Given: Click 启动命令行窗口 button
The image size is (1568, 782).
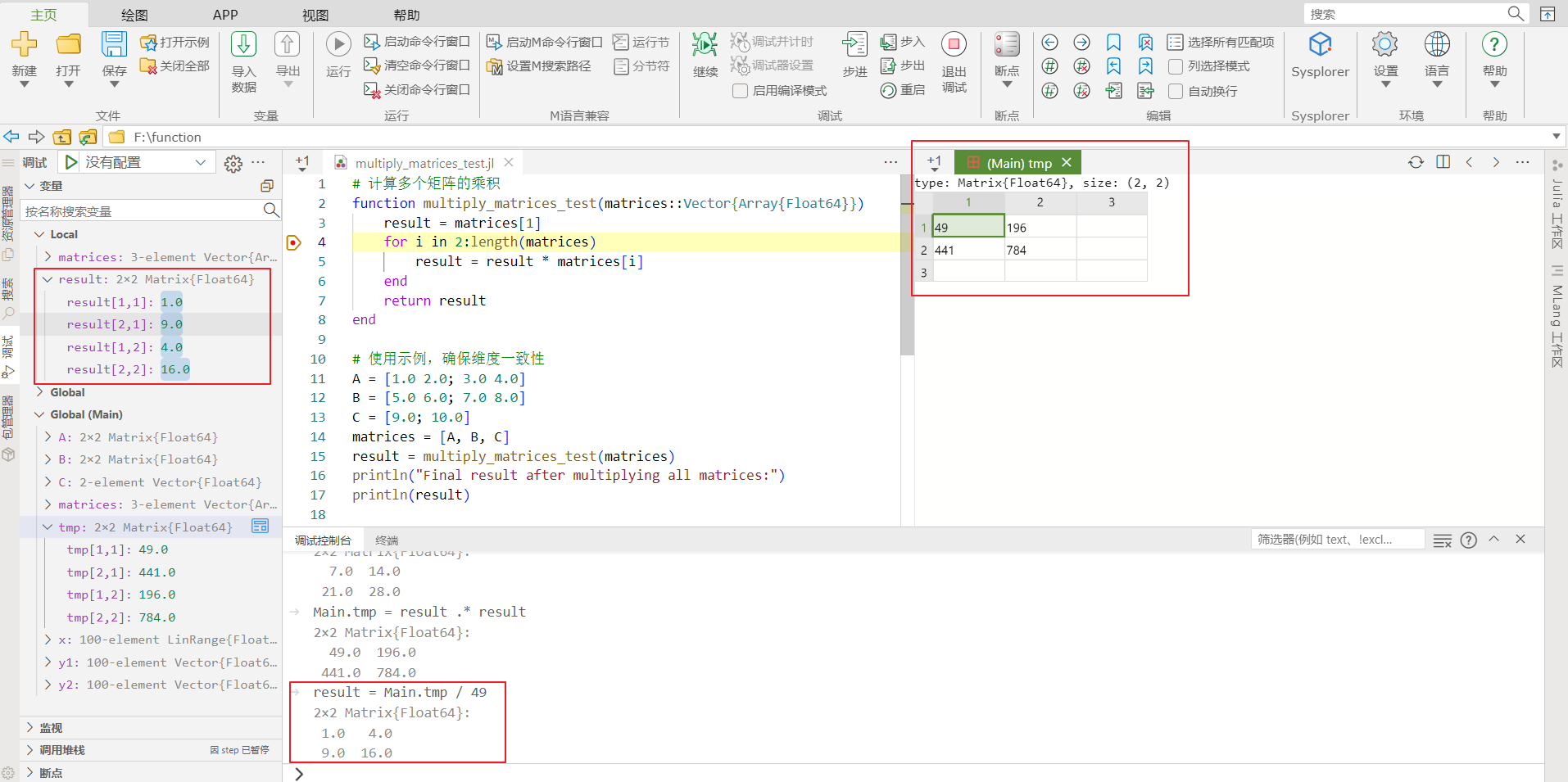Looking at the screenshot, I should click(417, 42).
